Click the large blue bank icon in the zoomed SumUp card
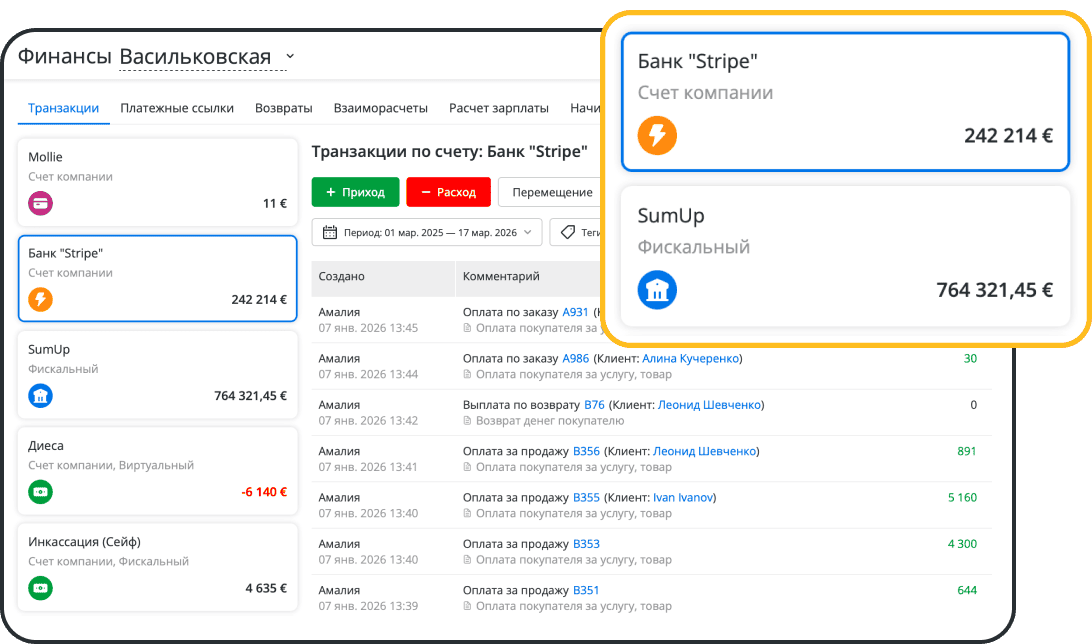 click(x=657, y=290)
